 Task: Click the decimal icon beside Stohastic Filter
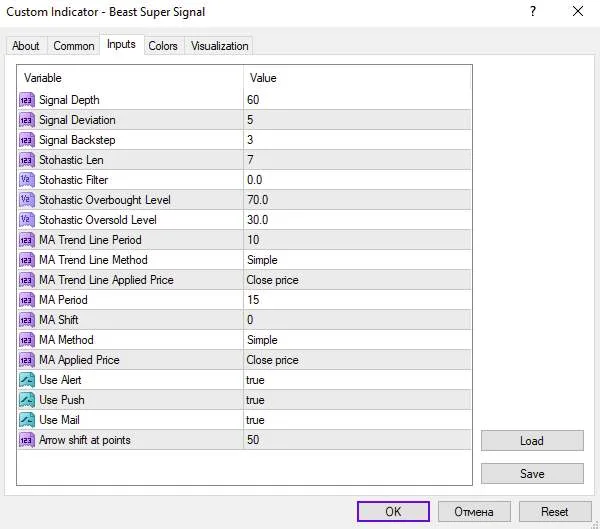coord(27,180)
